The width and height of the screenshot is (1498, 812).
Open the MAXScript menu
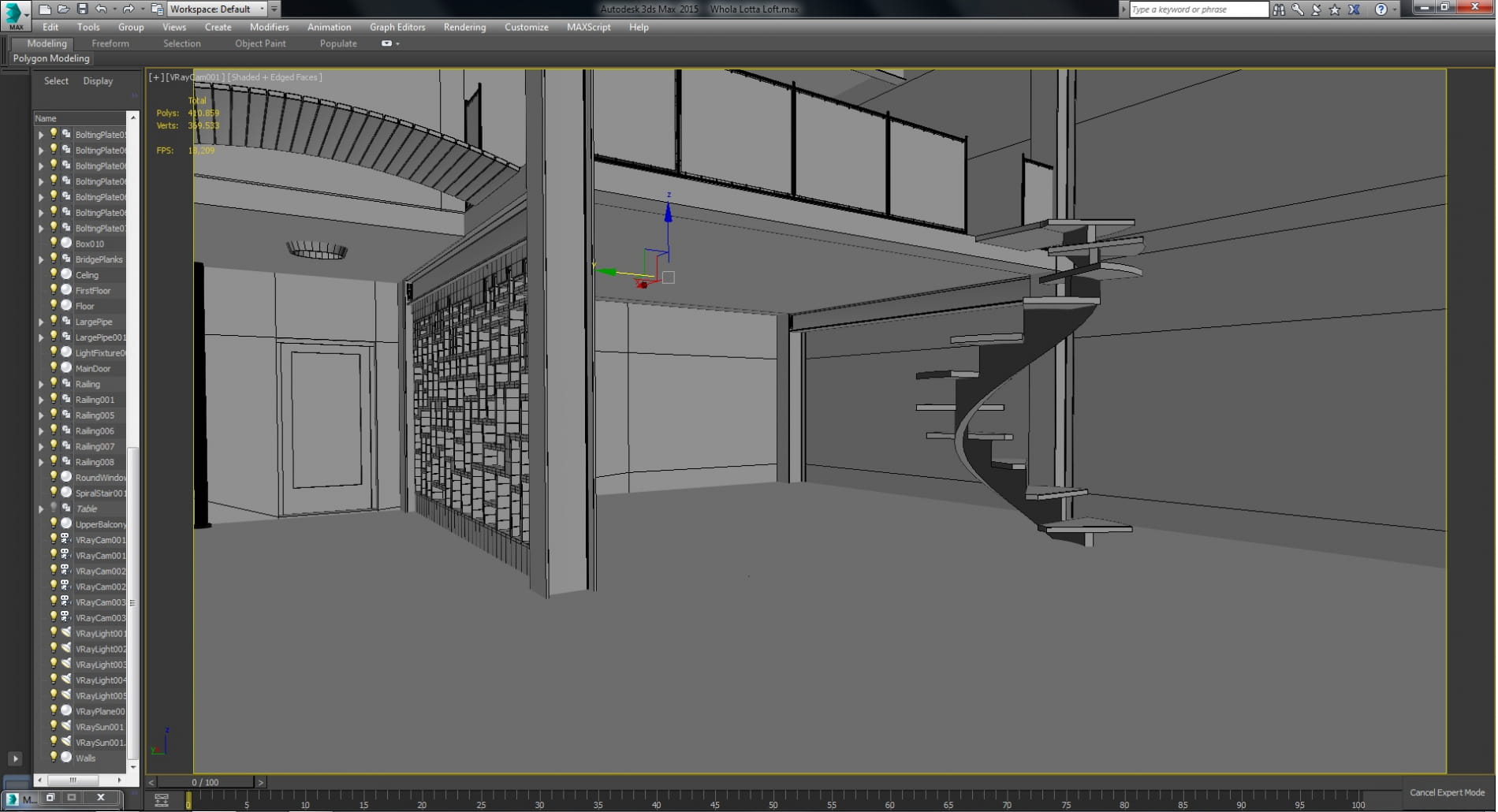[x=589, y=27]
